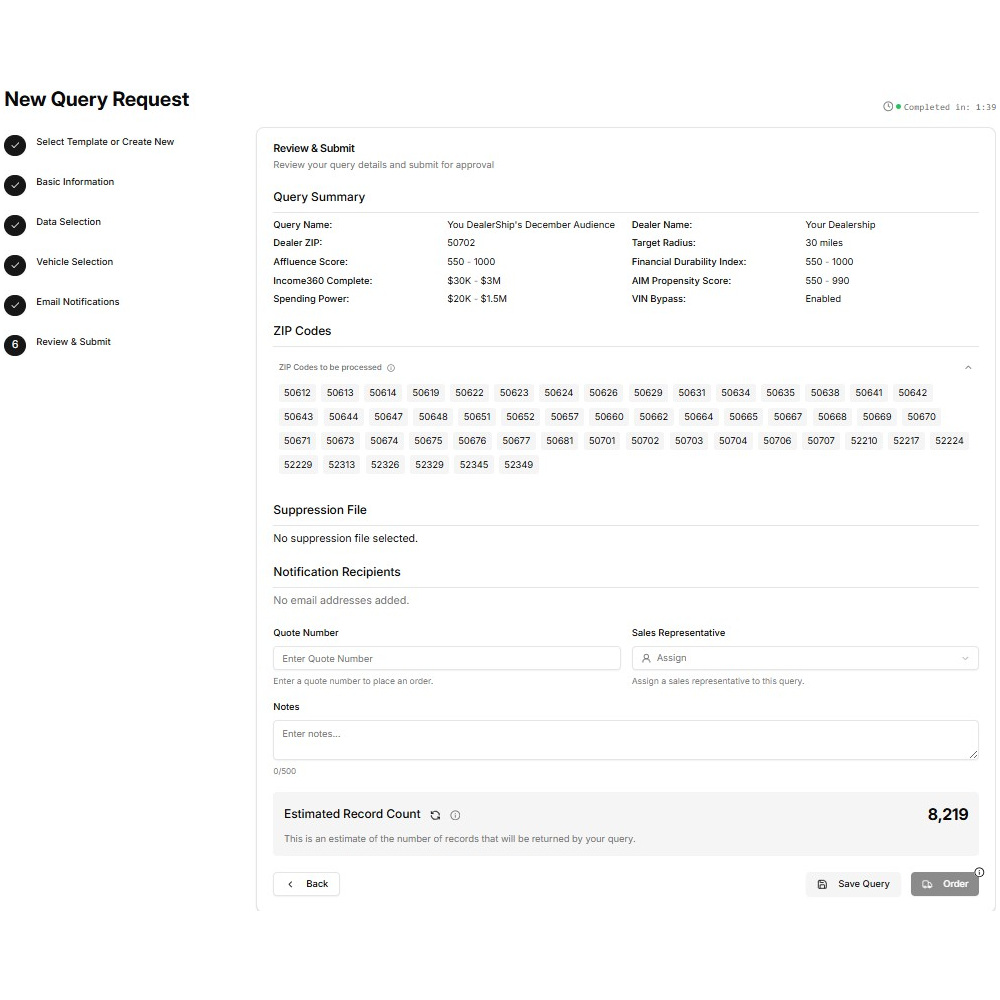Click the Save Query button
This screenshot has height=1000, width=1000.
click(853, 884)
